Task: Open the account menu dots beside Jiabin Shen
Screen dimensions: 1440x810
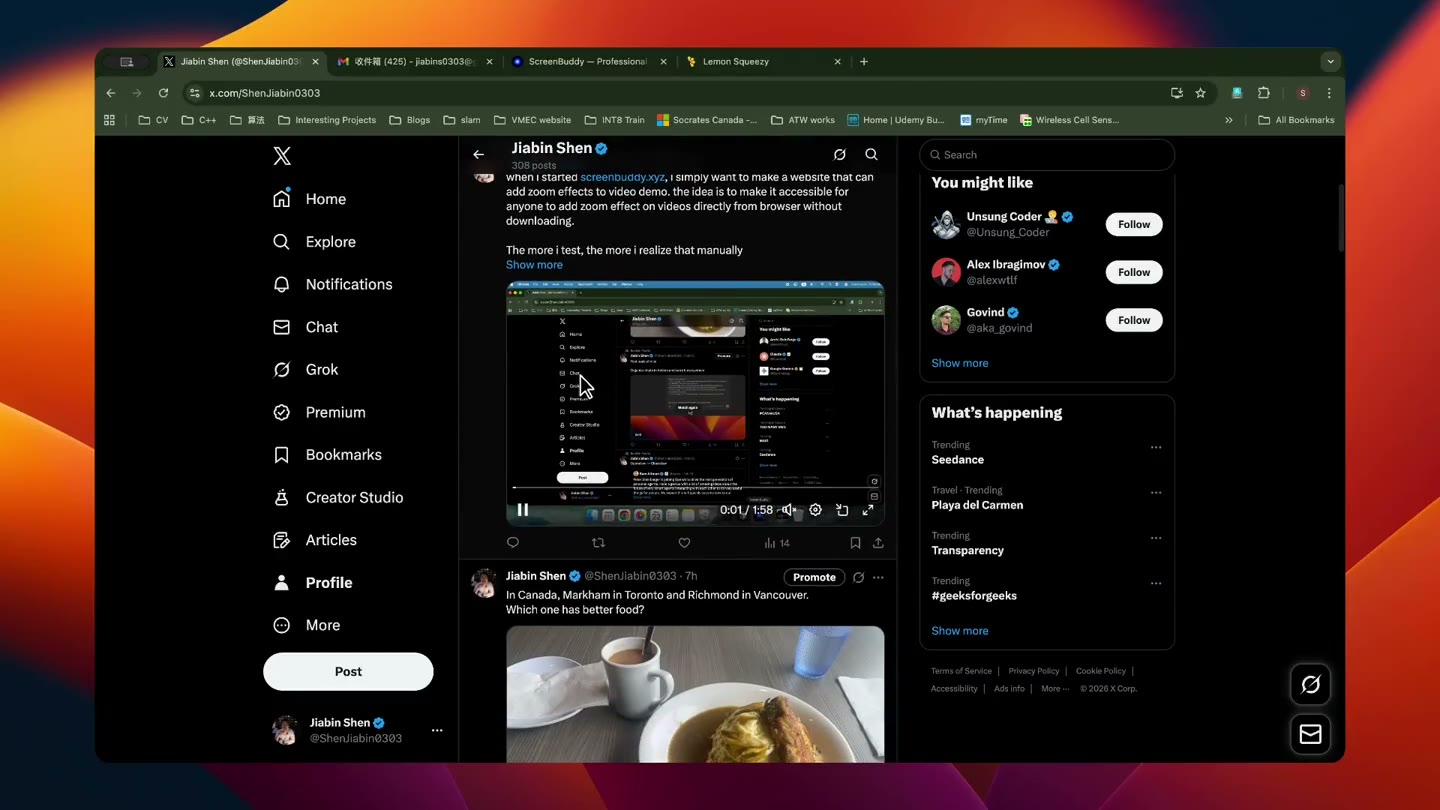Action: tap(437, 731)
